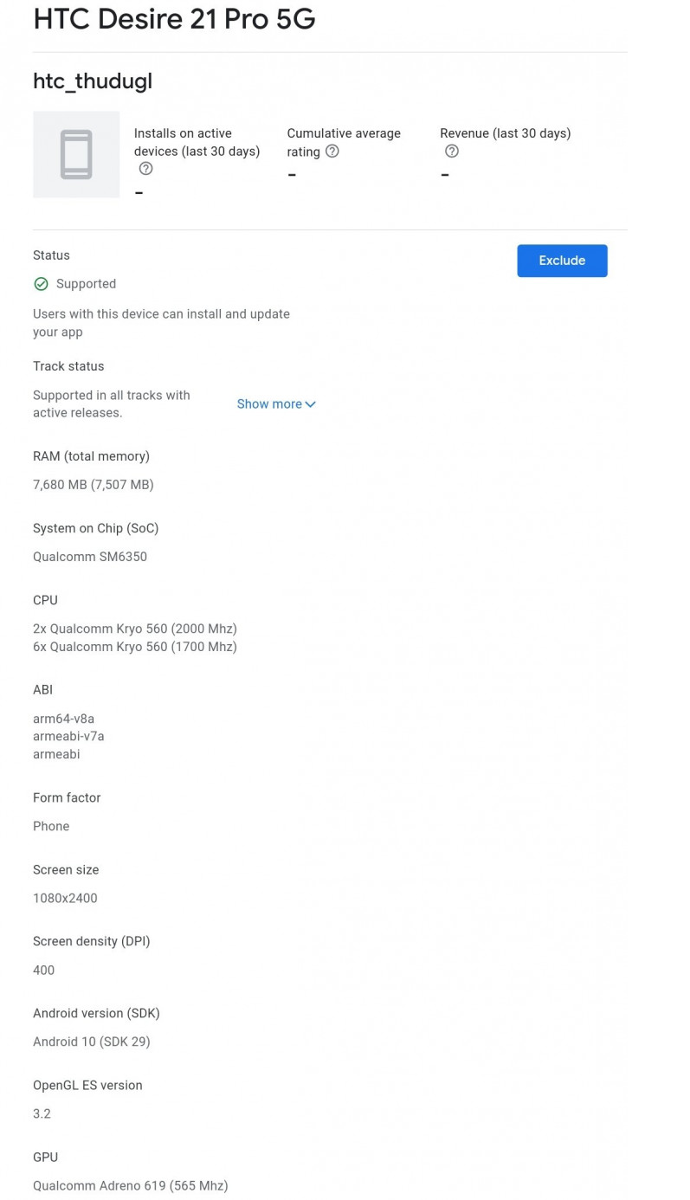This screenshot has height=1200, width=690.
Task: Click the Qualcomm SM6350 SoC value
Action: click(90, 557)
